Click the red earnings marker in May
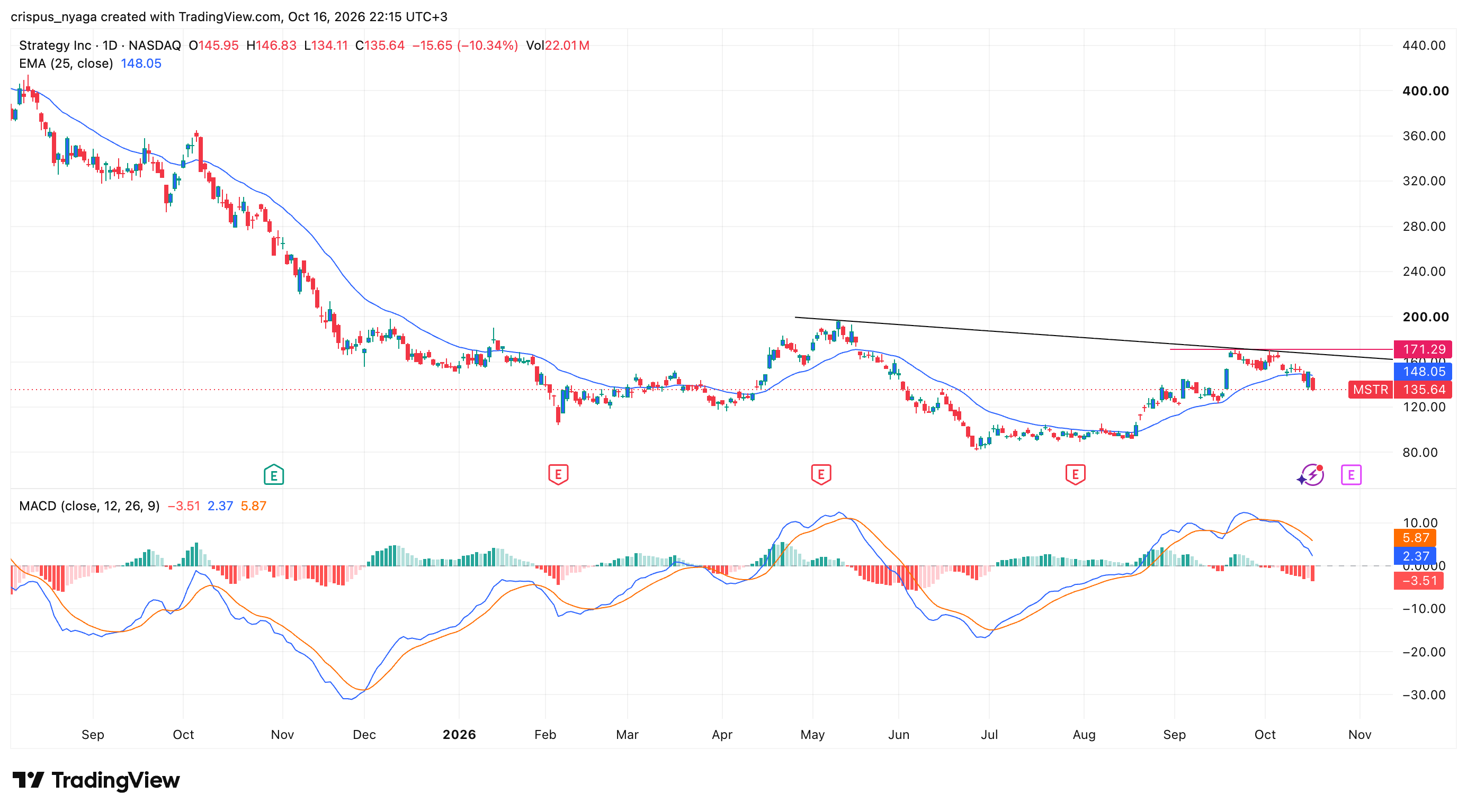This screenshot has width=1467, height=812. (821, 474)
